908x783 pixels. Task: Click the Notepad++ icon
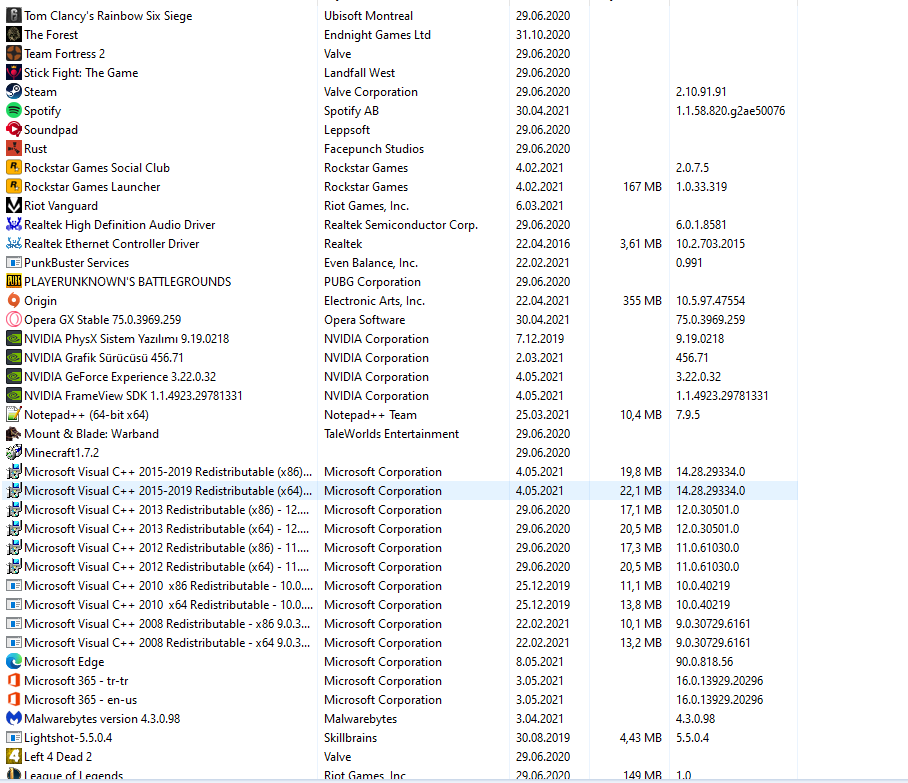coord(14,415)
